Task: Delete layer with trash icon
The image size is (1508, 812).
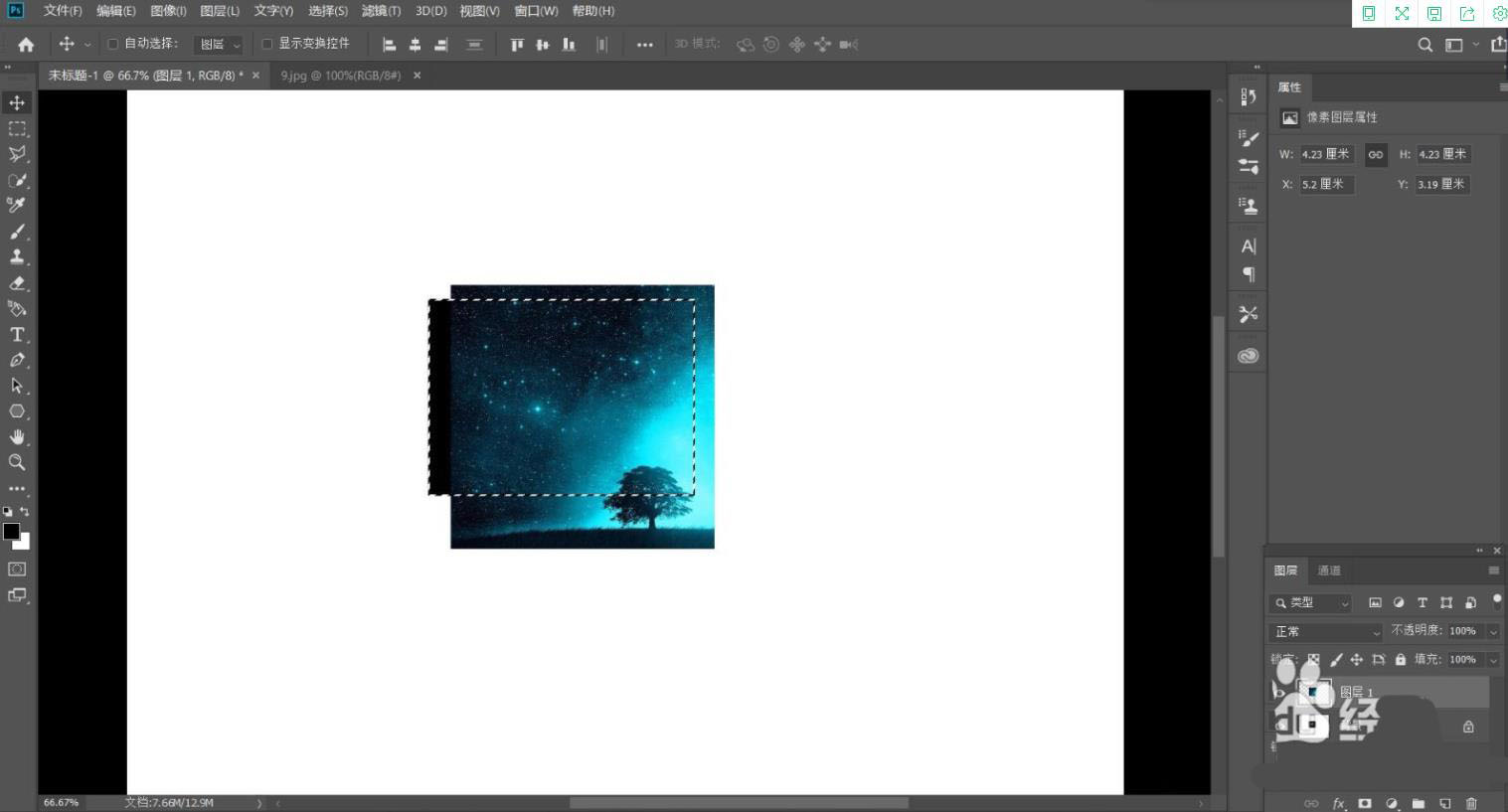Action: point(1471,803)
